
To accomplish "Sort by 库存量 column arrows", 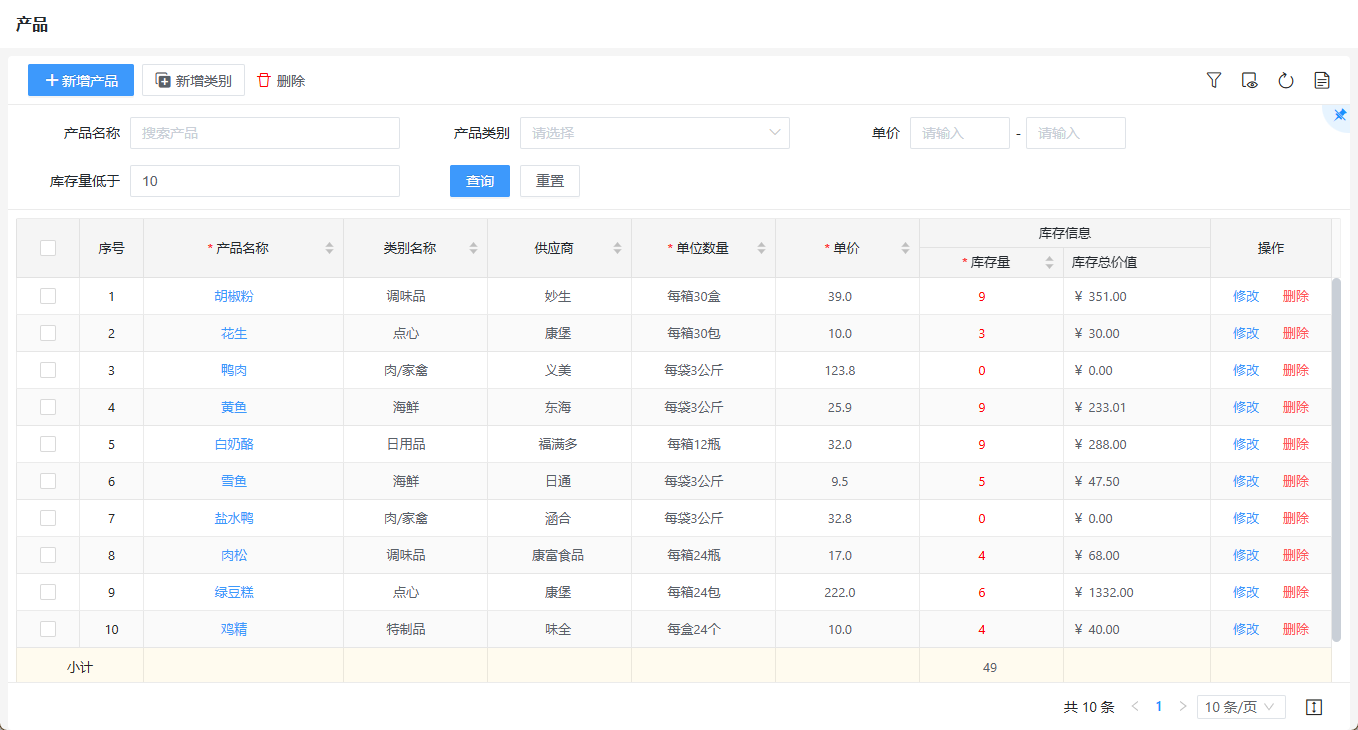I will 1049,262.
